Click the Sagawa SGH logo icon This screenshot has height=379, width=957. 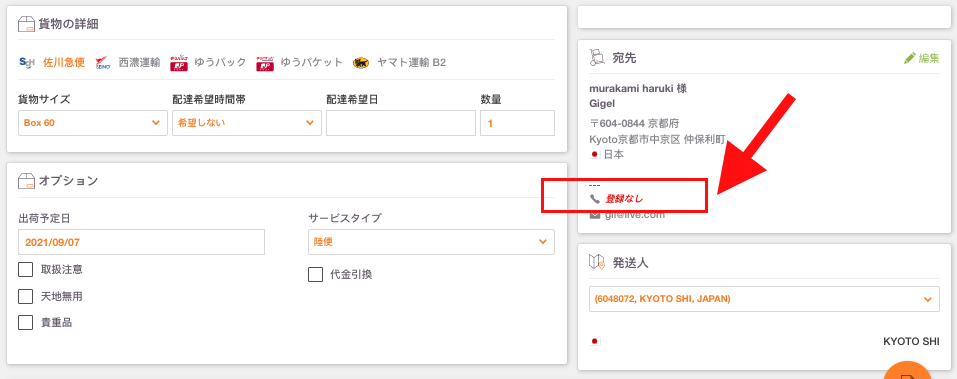pyautogui.click(x=28, y=62)
